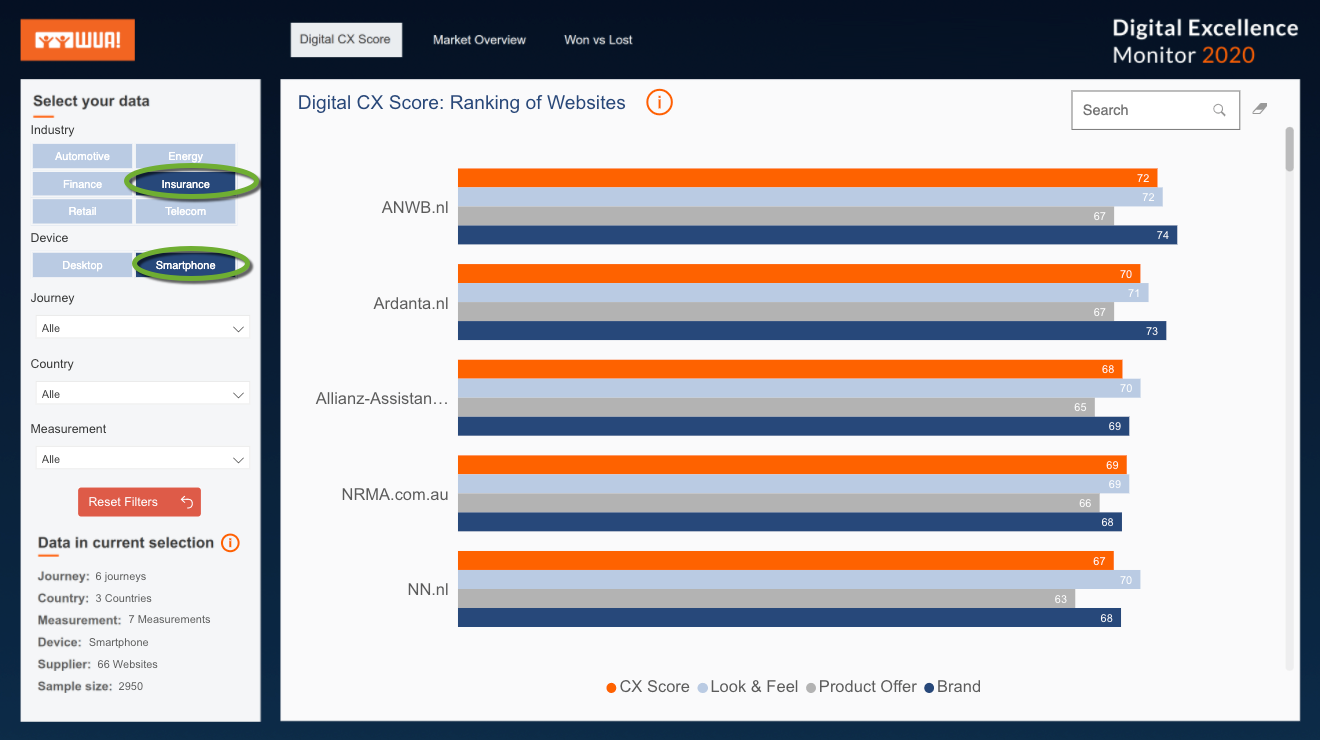1320x740 pixels.
Task: Click the Ardanta.nl website label
Action: click(x=411, y=303)
